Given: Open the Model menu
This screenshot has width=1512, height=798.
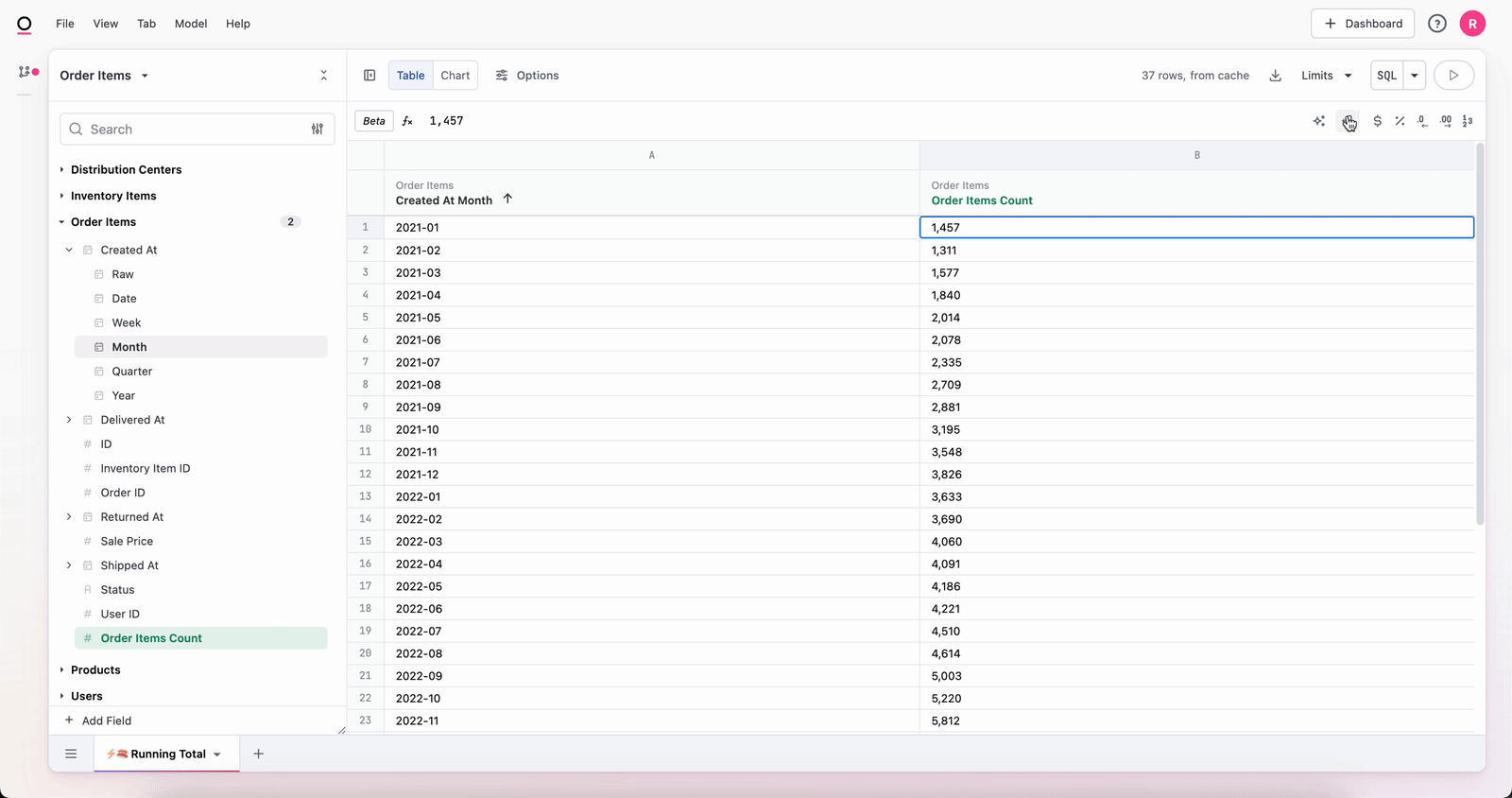Looking at the screenshot, I should (191, 24).
